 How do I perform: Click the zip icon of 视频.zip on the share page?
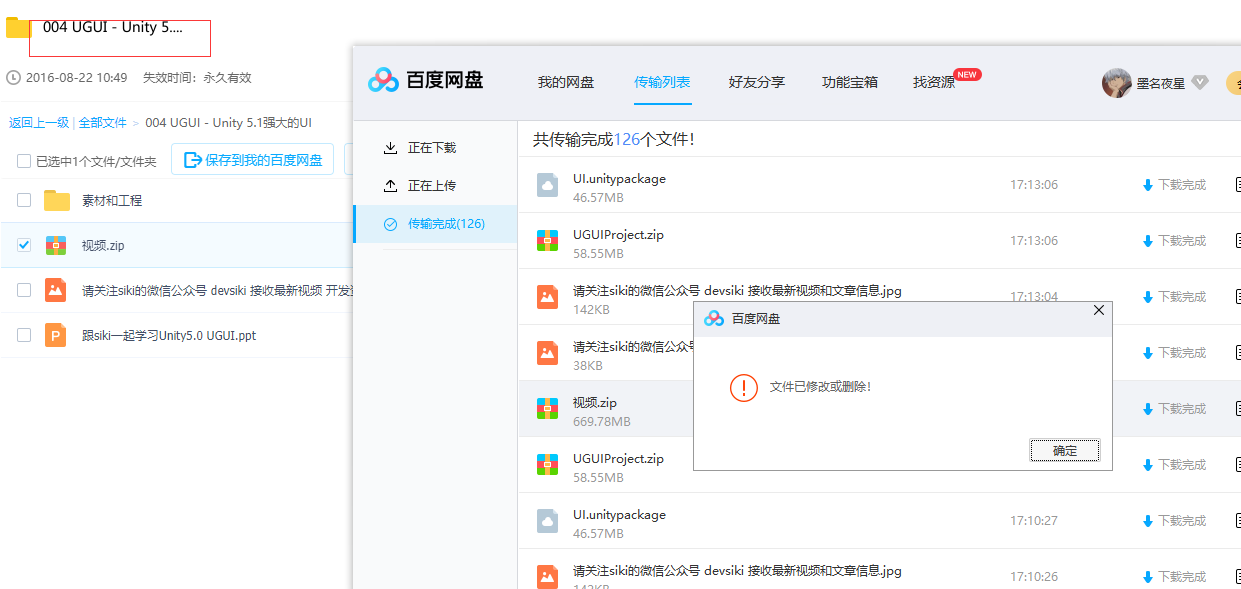pyautogui.click(x=56, y=245)
